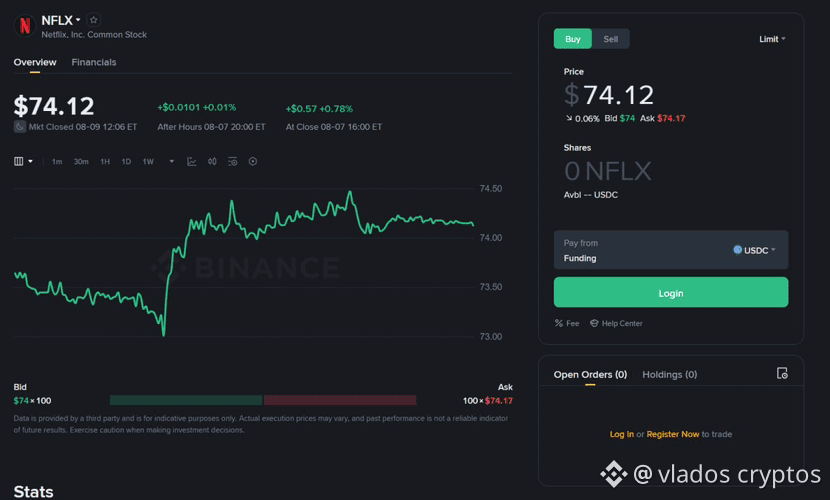Switch to Holdings (0) tab
830x500 pixels.
click(x=670, y=375)
